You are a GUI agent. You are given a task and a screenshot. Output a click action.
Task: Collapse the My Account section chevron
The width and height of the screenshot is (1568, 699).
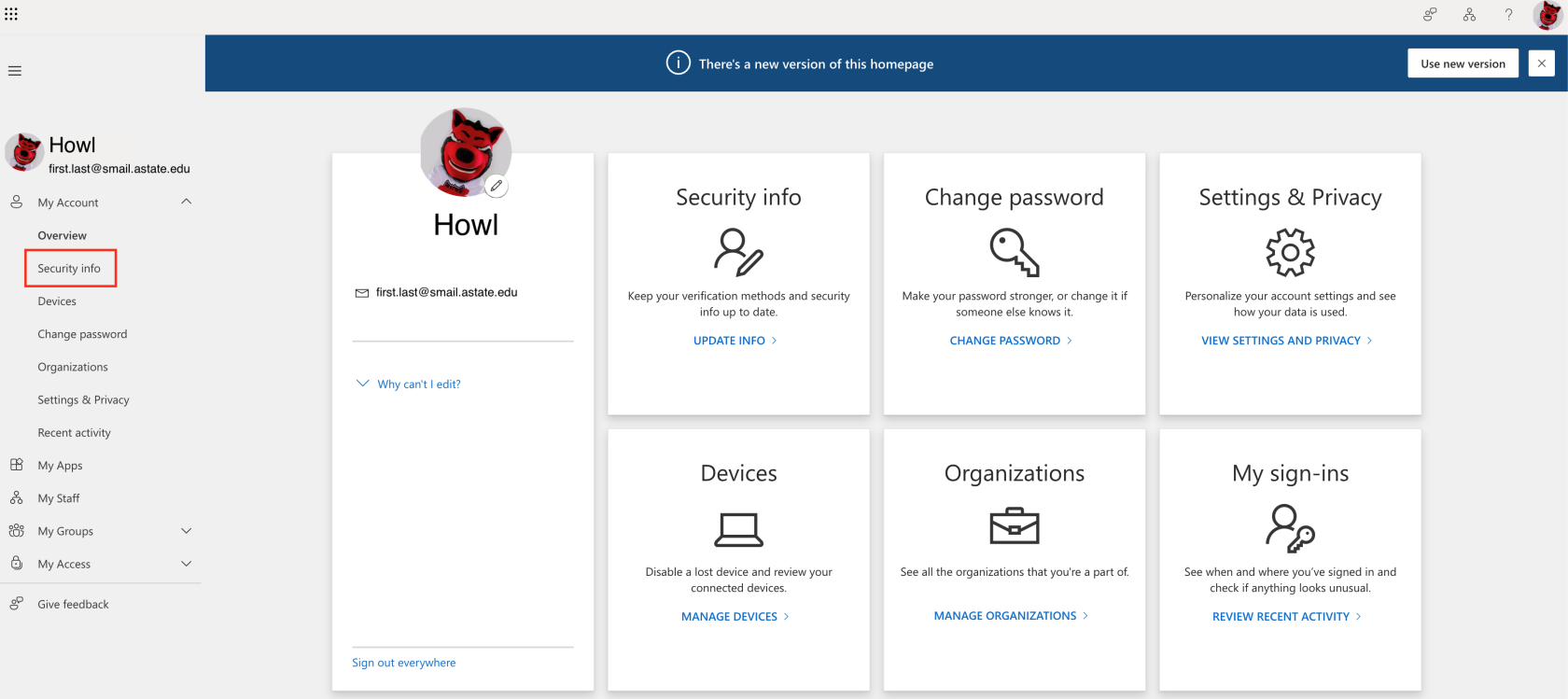pyautogui.click(x=187, y=202)
